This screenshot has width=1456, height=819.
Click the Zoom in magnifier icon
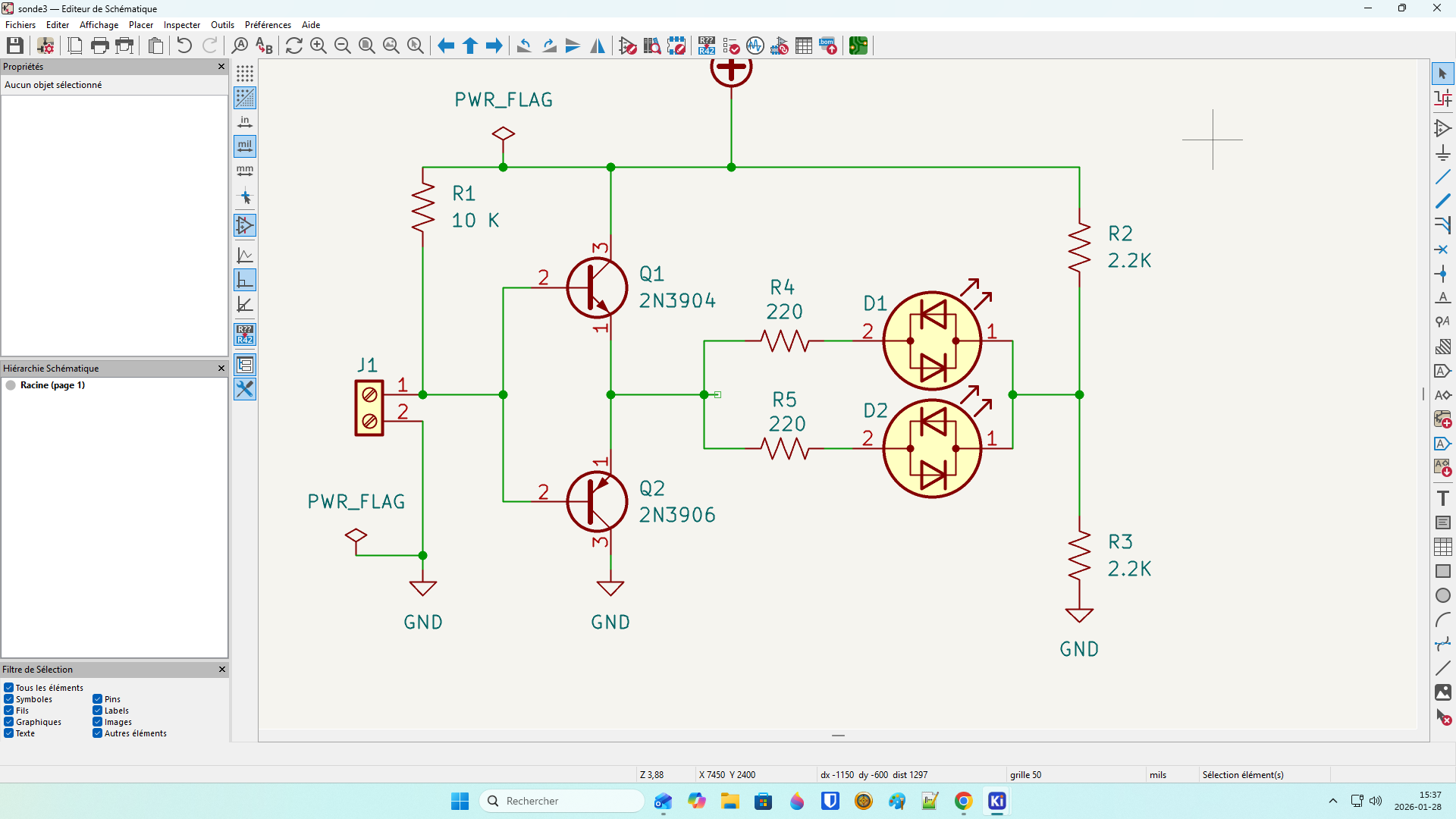click(x=318, y=45)
